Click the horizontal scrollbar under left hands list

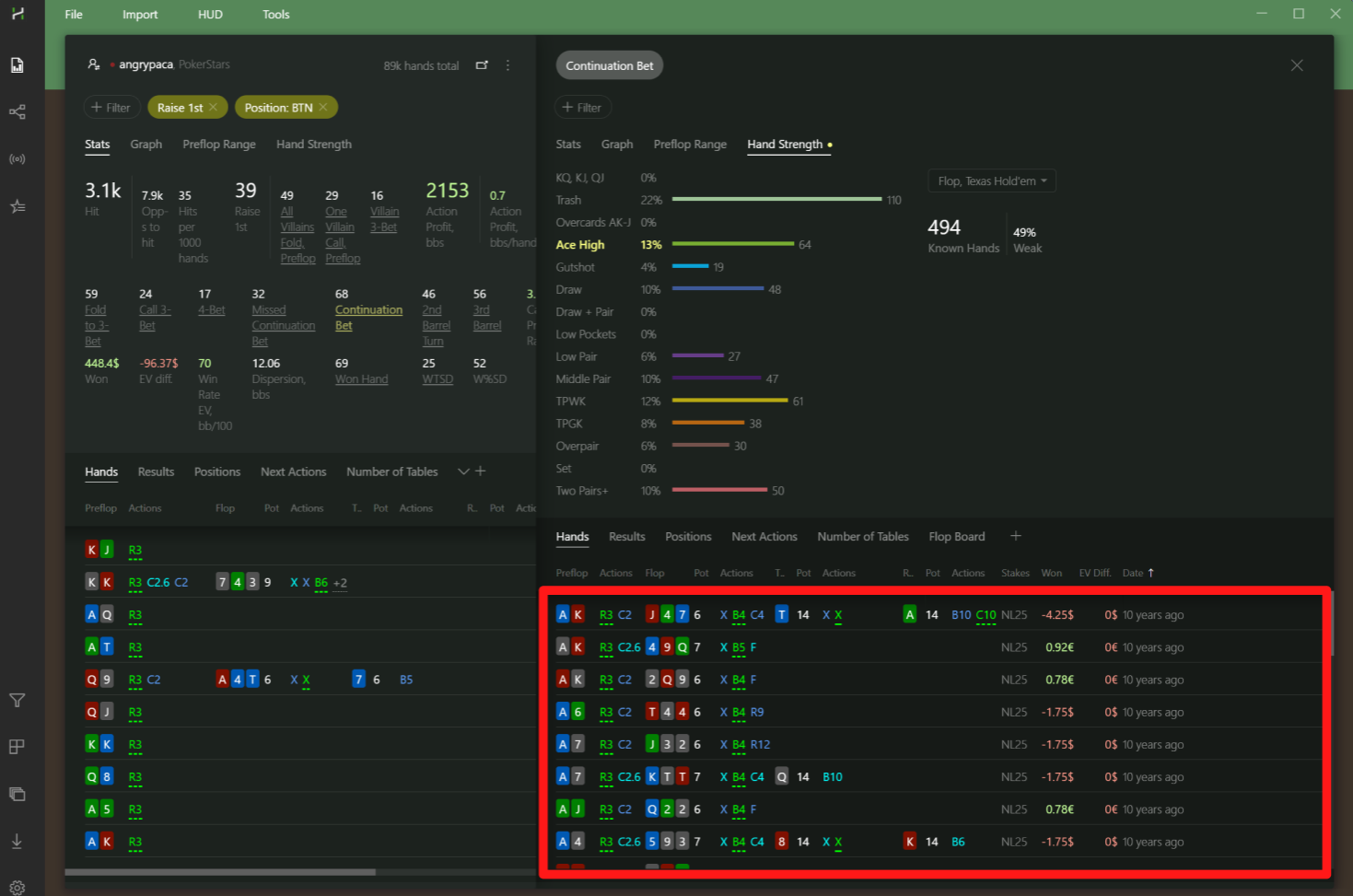(x=220, y=872)
